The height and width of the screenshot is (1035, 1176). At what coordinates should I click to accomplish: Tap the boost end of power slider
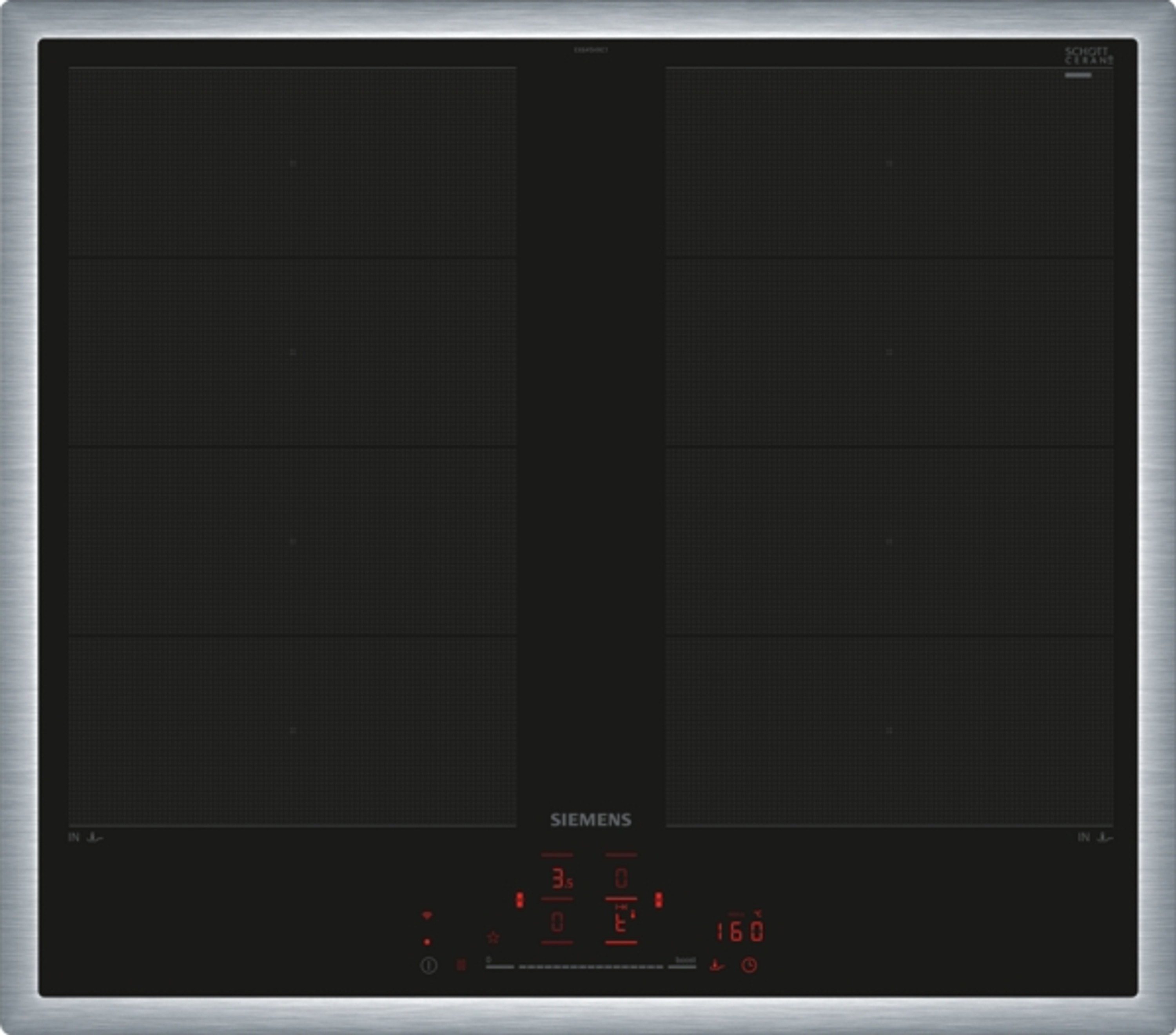(682, 966)
